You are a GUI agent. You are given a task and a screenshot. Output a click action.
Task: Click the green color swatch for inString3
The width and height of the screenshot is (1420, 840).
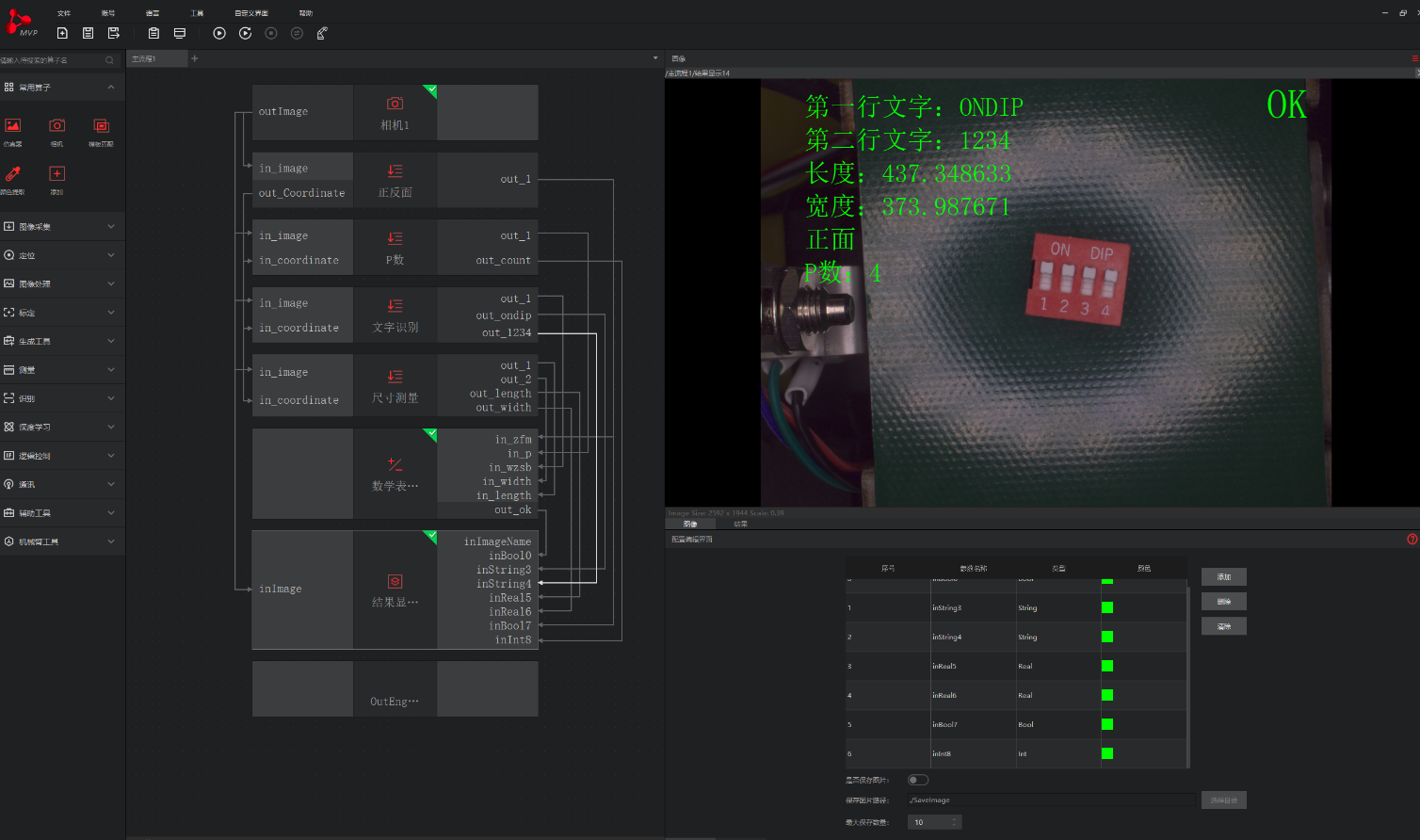coord(1107,607)
